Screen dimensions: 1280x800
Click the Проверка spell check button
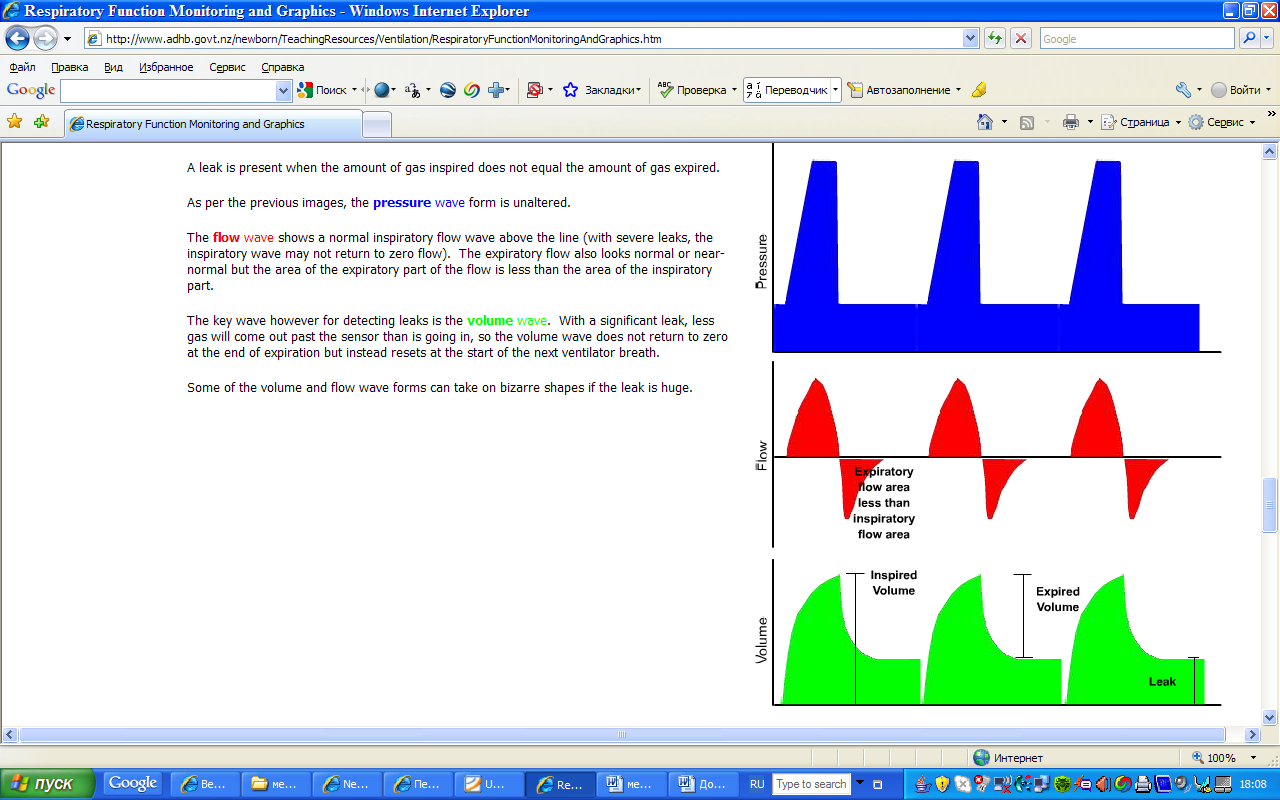pyautogui.click(x=692, y=90)
